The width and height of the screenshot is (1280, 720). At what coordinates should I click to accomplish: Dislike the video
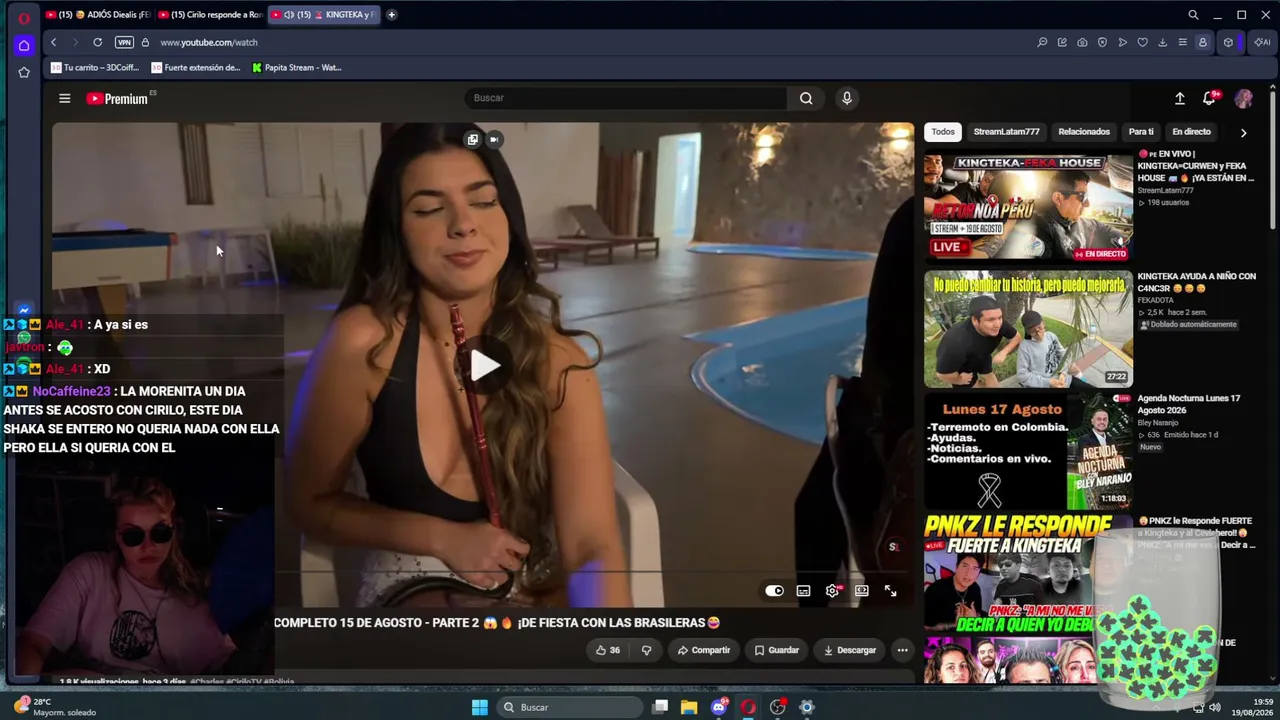click(x=646, y=650)
